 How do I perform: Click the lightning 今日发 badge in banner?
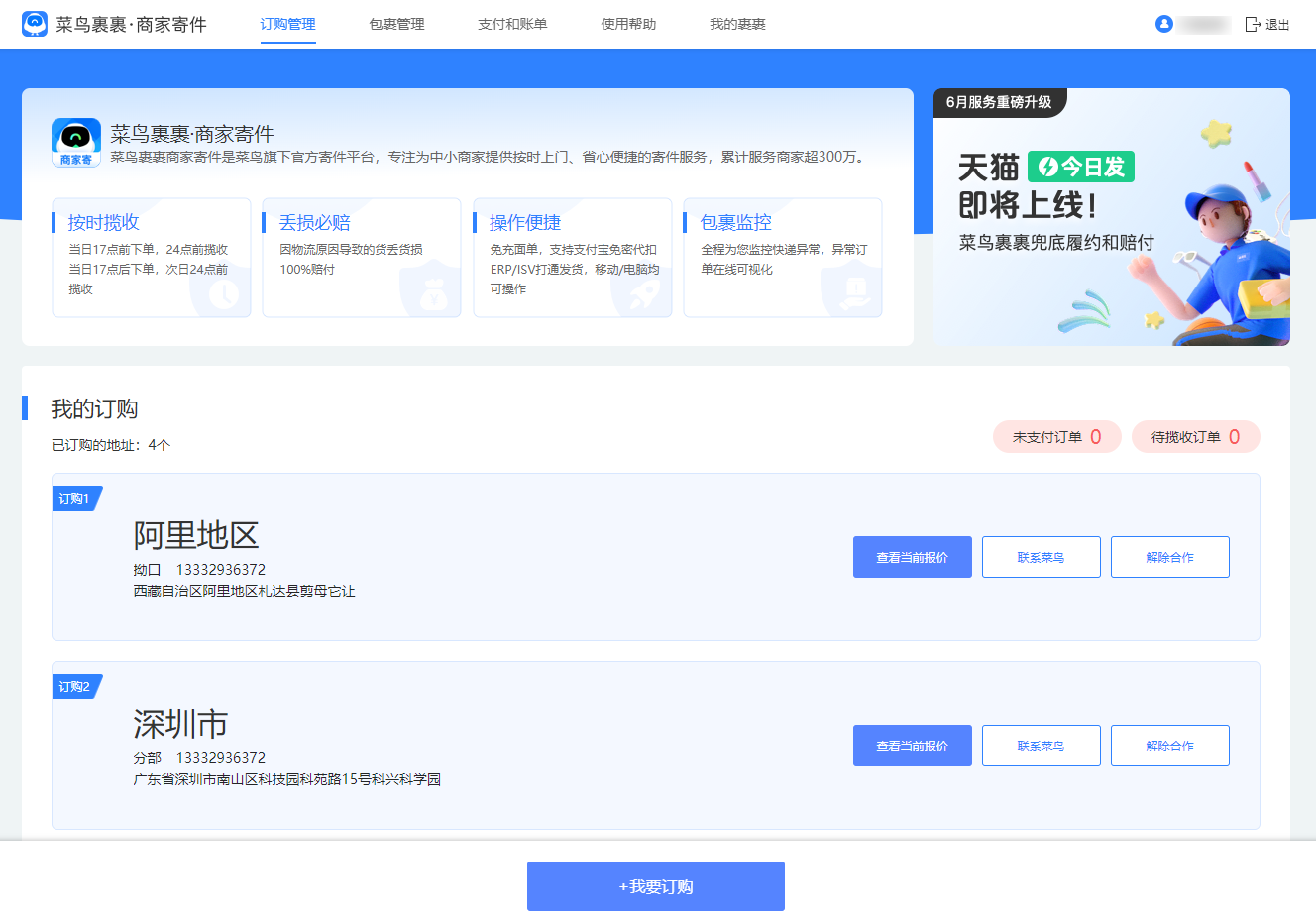click(x=1081, y=167)
